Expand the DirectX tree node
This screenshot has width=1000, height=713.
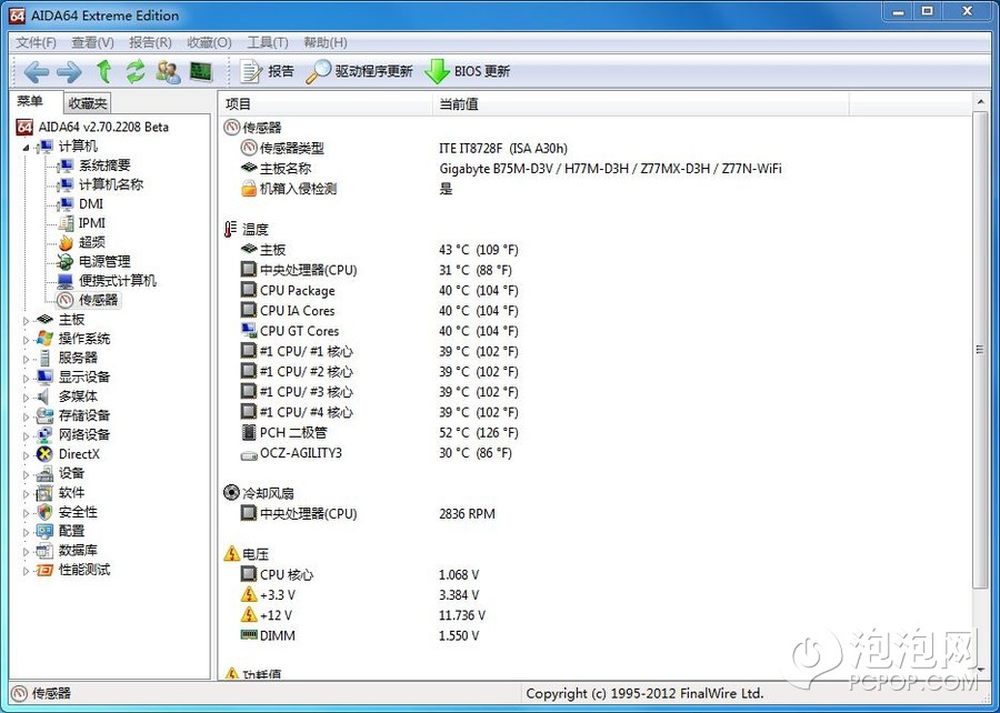pyautogui.click(x=26, y=455)
